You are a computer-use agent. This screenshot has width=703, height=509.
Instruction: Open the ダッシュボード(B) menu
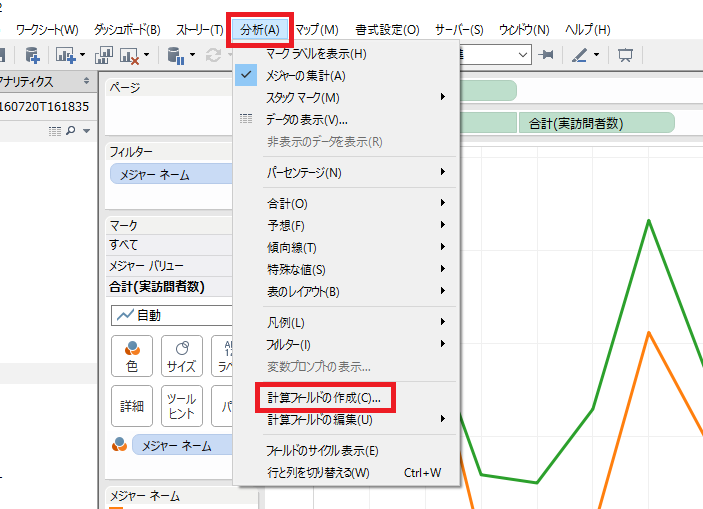[x=127, y=30]
